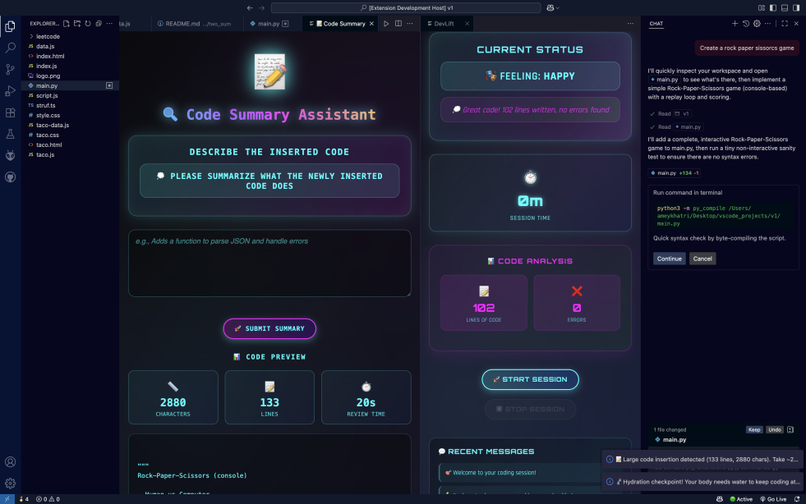Open Copilot dropdown in title bar

click(553, 8)
